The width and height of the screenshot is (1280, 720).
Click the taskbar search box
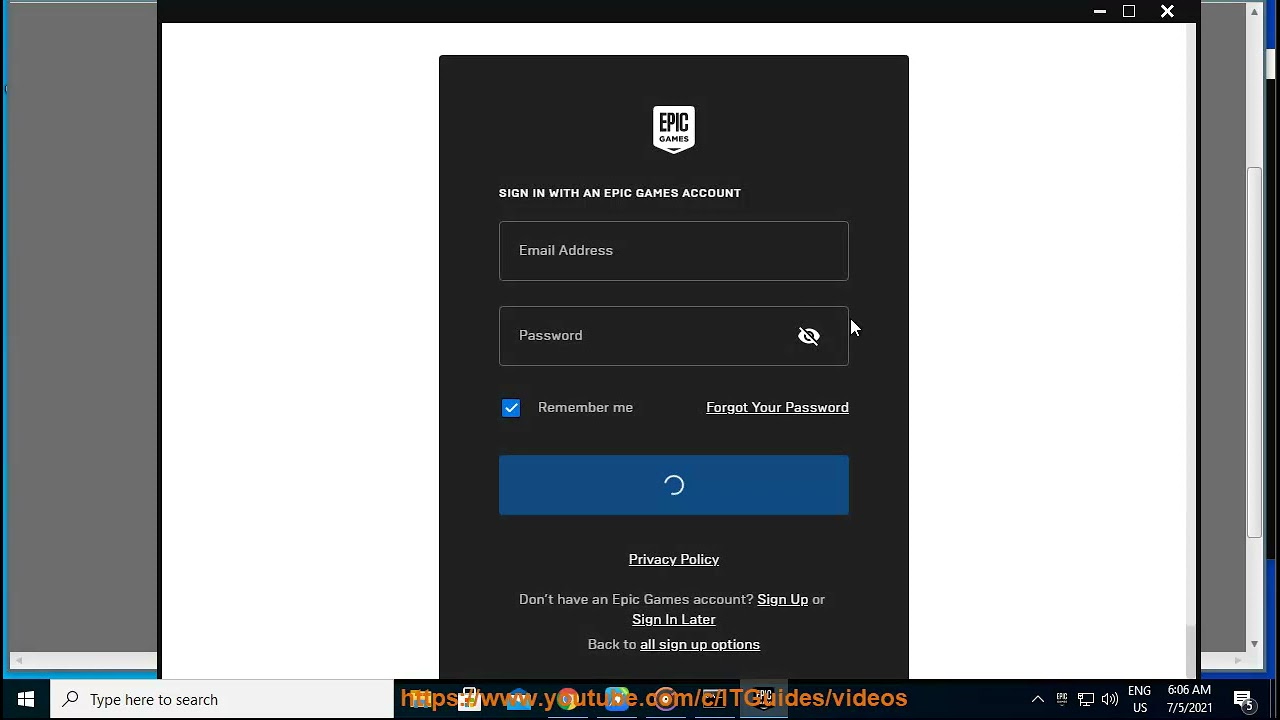coord(222,699)
